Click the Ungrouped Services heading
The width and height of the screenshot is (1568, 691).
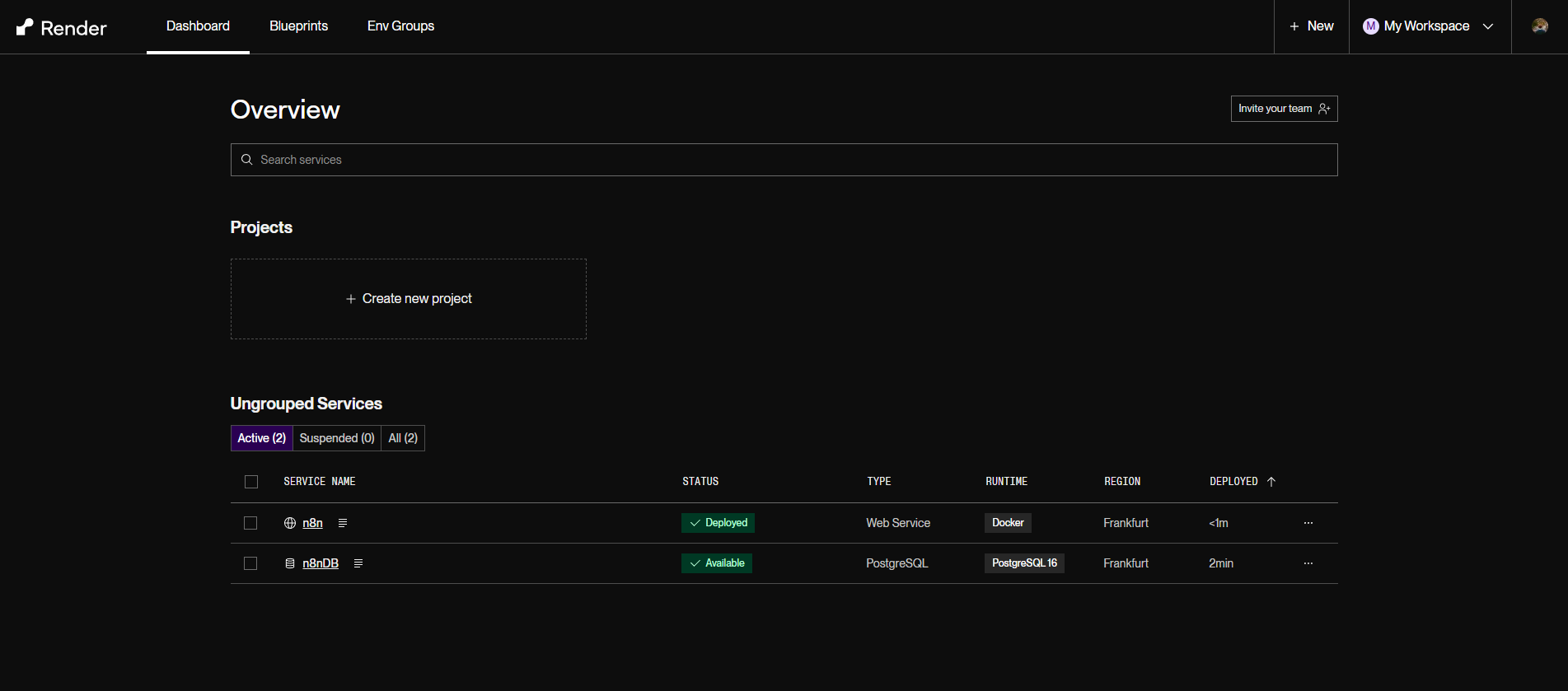[307, 404]
